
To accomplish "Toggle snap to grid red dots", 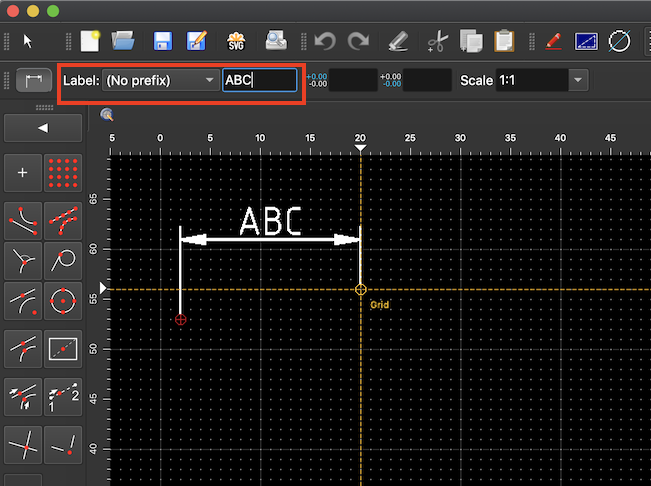I will [63, 173].
